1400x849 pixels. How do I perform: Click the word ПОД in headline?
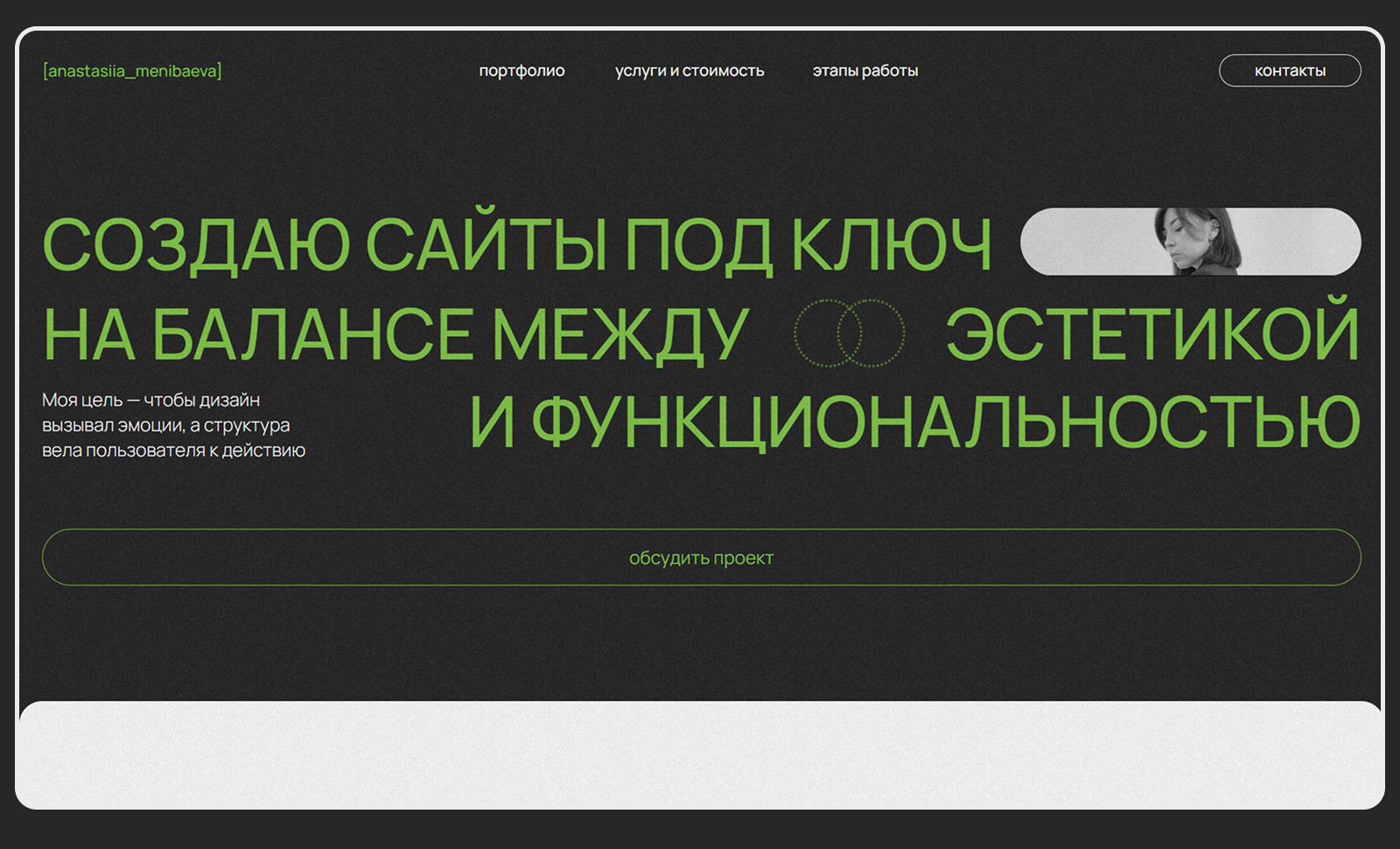point(698,245)
